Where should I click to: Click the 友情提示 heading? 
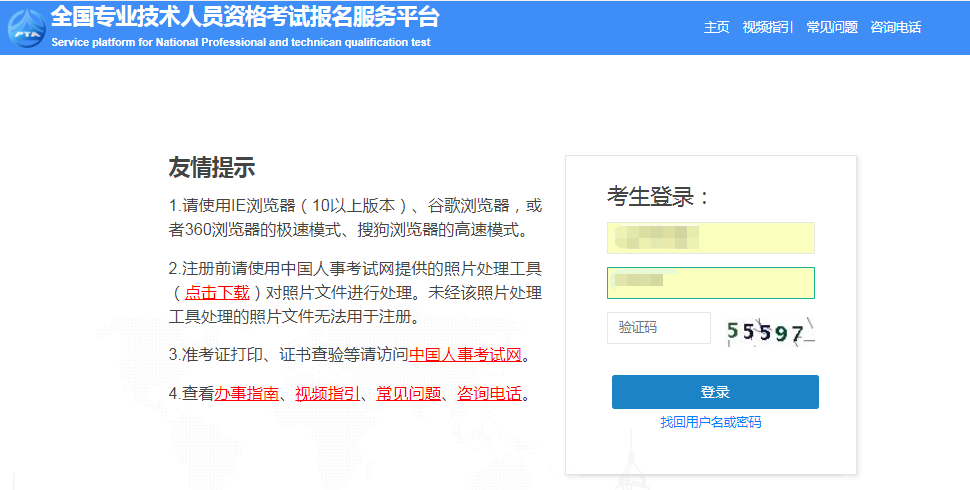coord(212,168)
